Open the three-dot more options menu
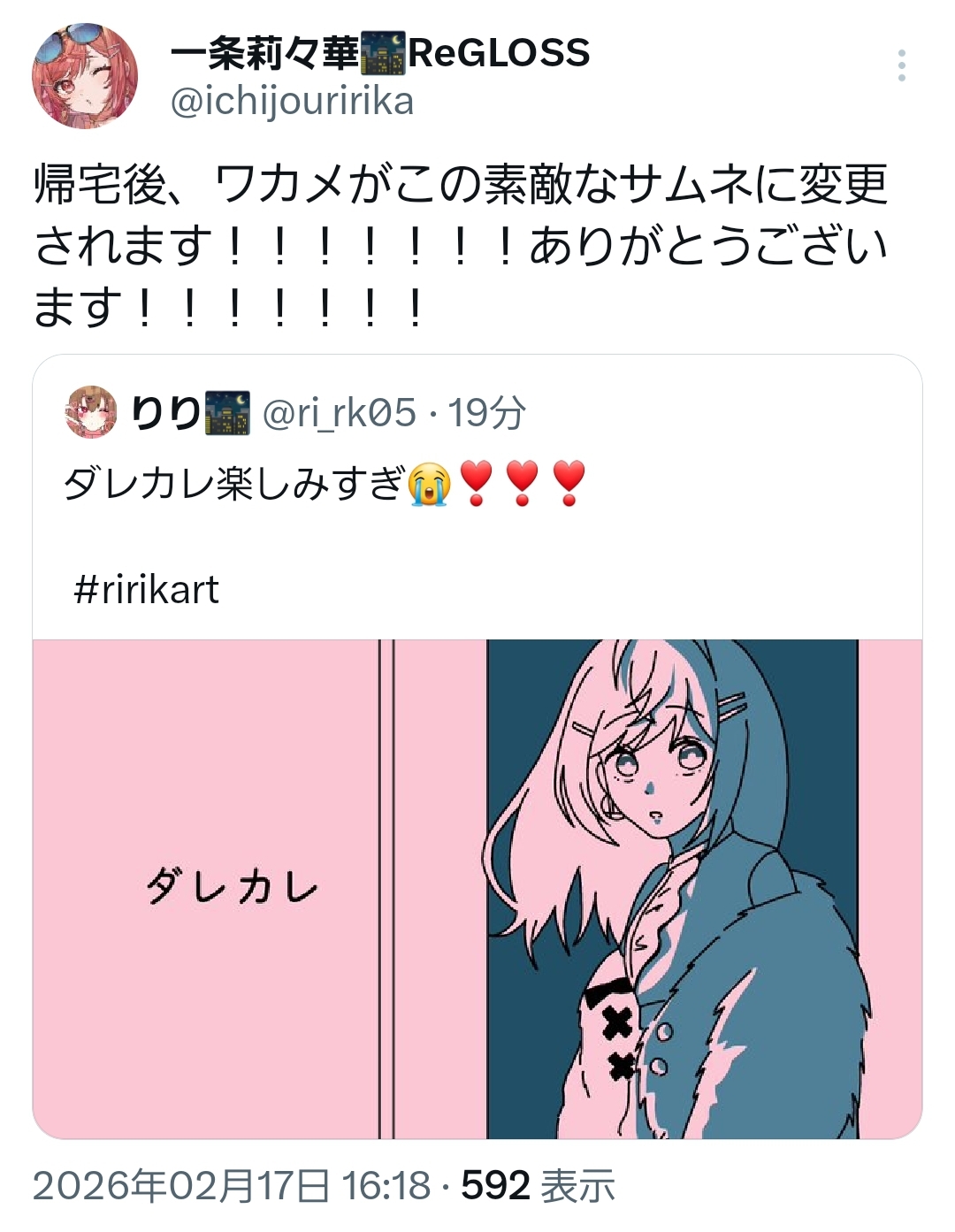Viewport: 955px width, 1232px height. point(901,66)
